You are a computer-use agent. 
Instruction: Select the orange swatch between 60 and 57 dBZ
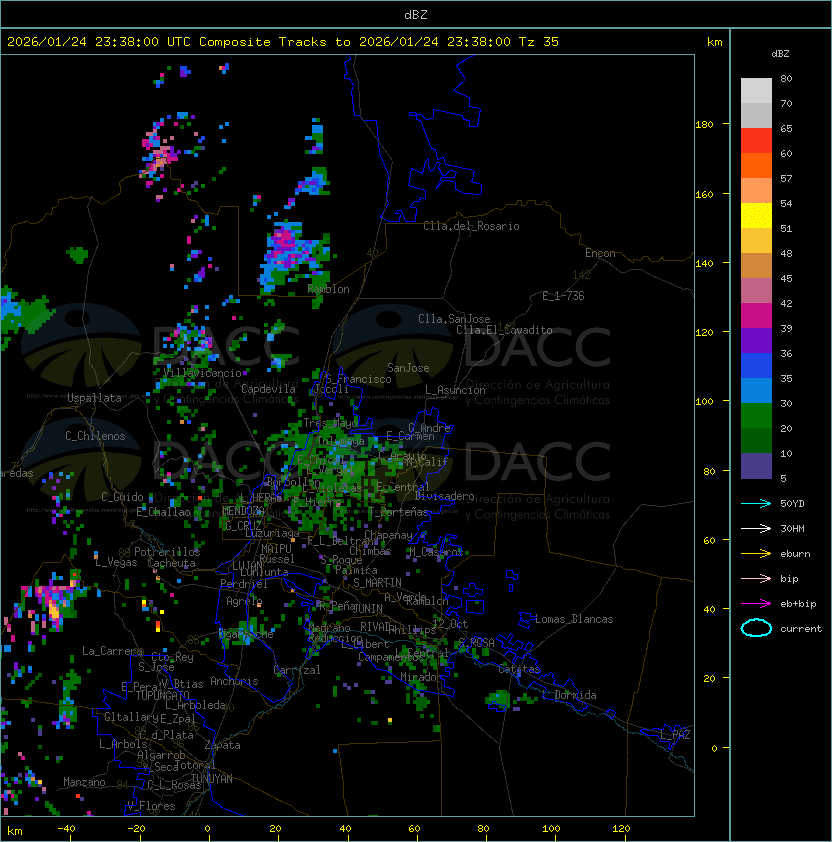pyautogui.click(x=756, y=166)
